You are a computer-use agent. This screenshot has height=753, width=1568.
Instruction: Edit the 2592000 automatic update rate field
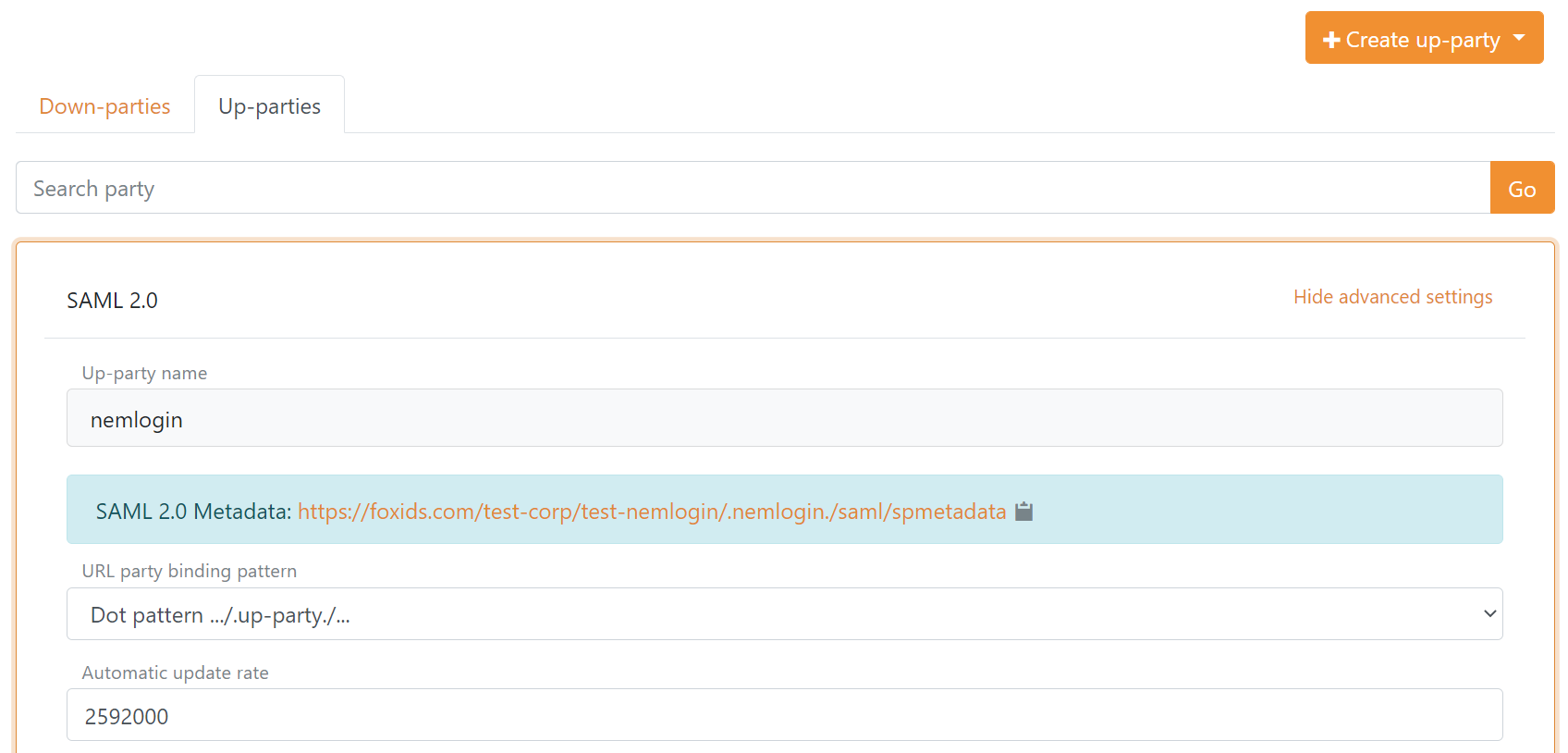[784, 716]
